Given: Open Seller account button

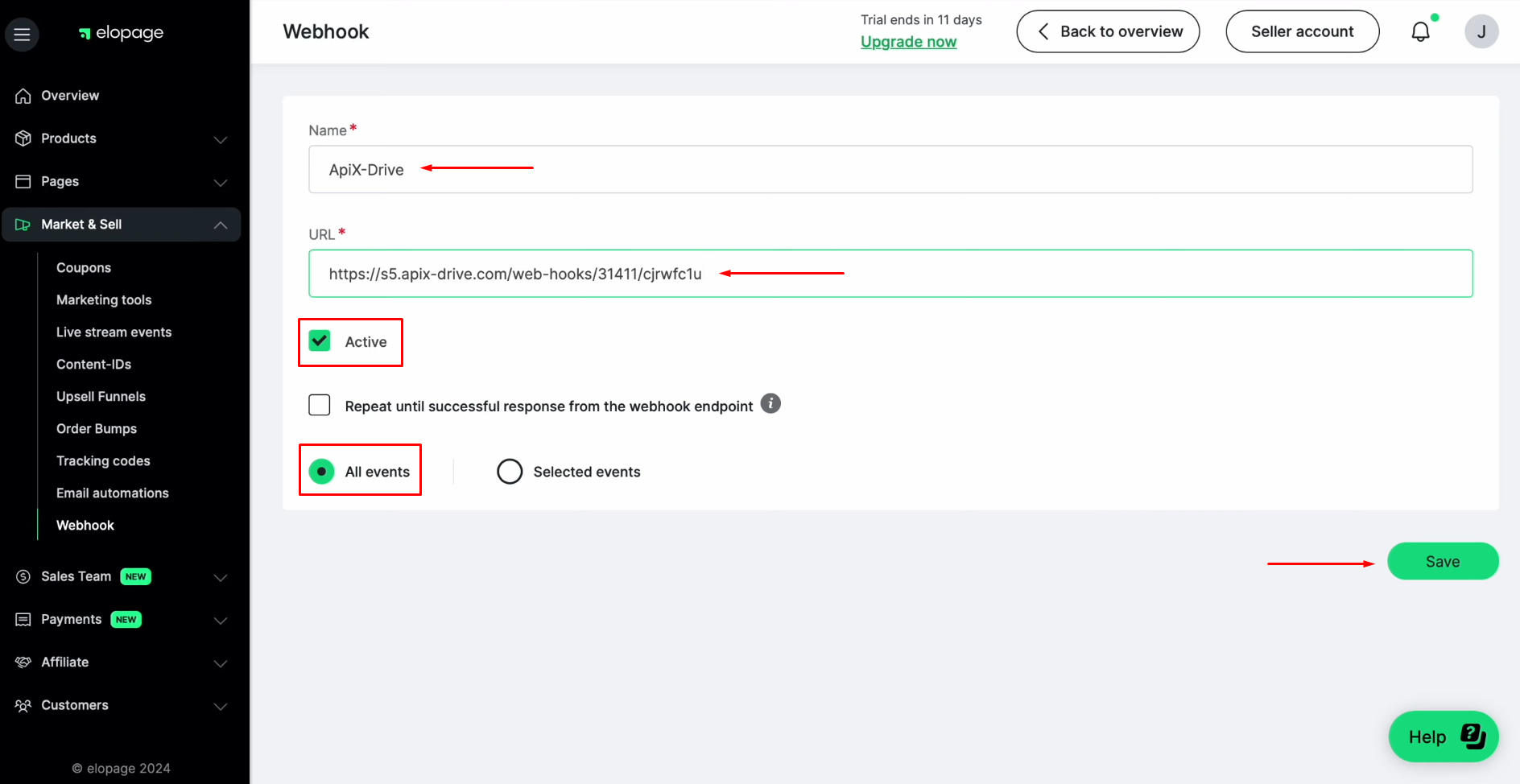Looking at the screenshot, I should 1302,31.
